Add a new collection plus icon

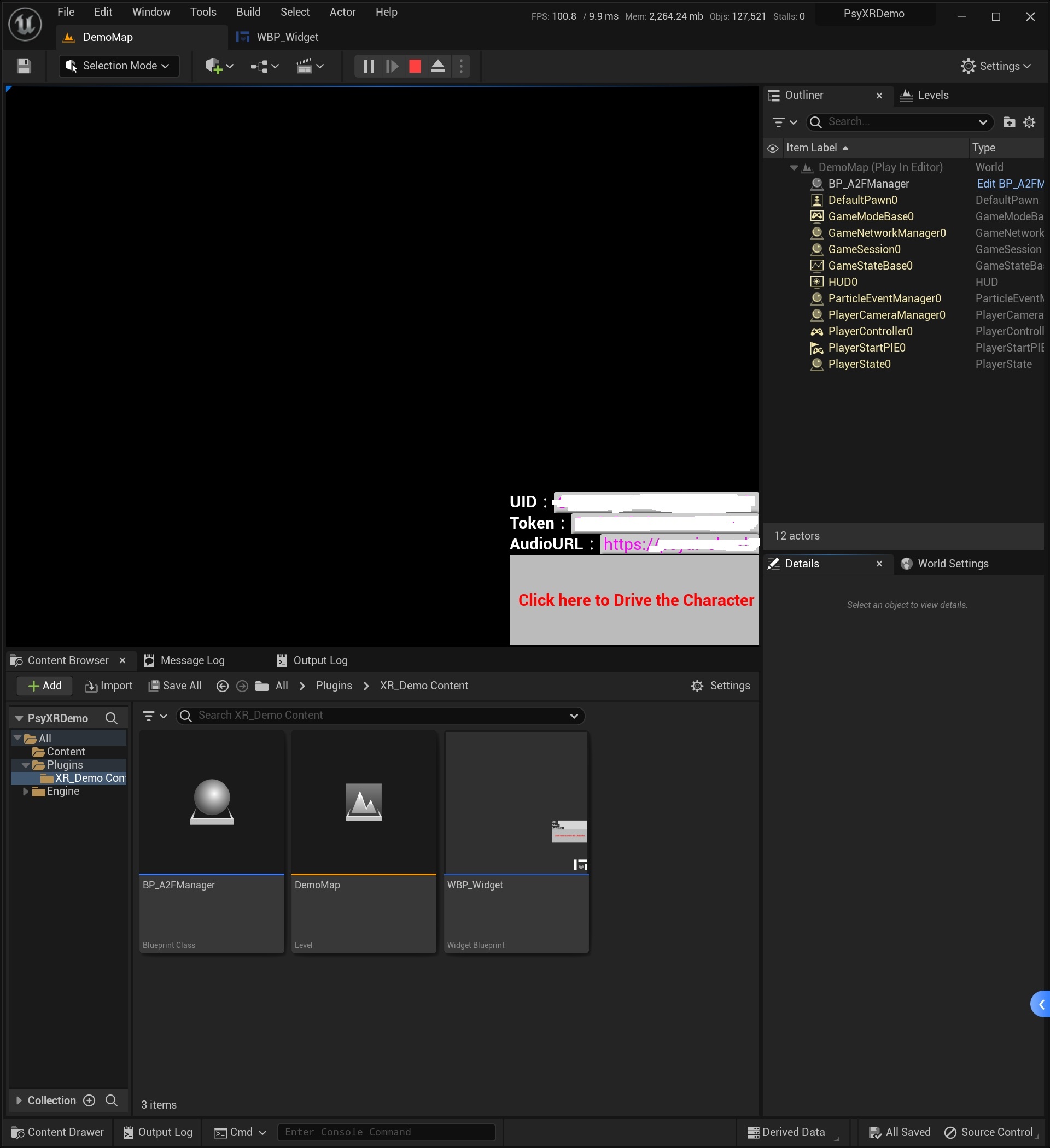pos(90,1100)
